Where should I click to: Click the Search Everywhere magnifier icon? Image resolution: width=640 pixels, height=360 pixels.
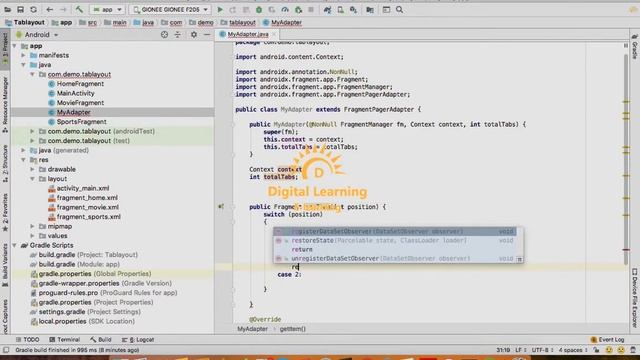pos(399,9)
